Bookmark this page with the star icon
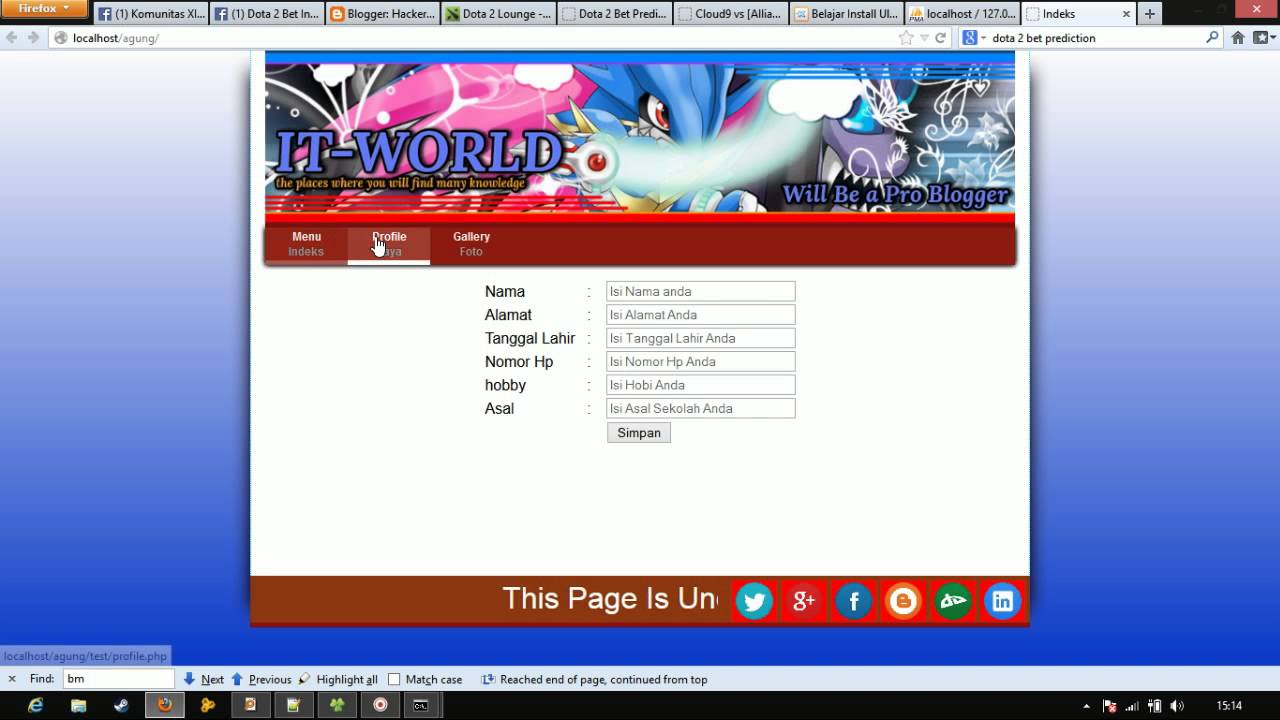 point(906,38)
